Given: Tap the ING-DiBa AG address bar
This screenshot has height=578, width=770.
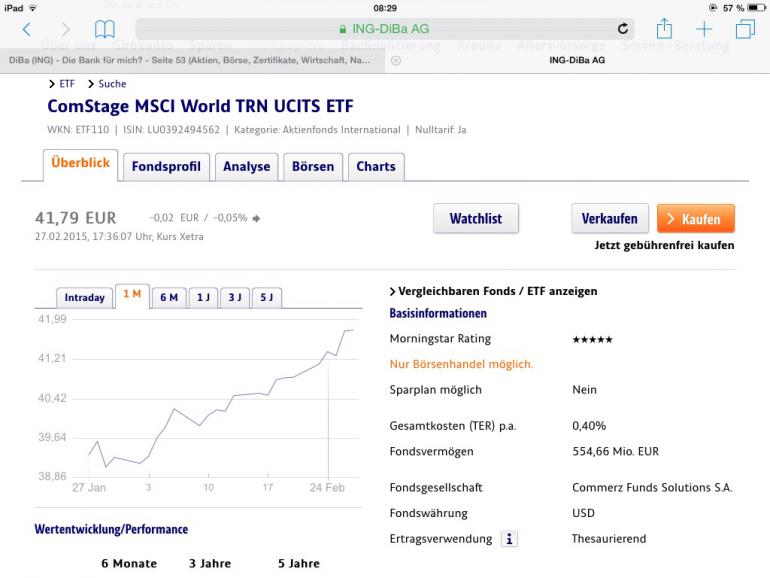Looking at the screenshot, I should (385, 29).
